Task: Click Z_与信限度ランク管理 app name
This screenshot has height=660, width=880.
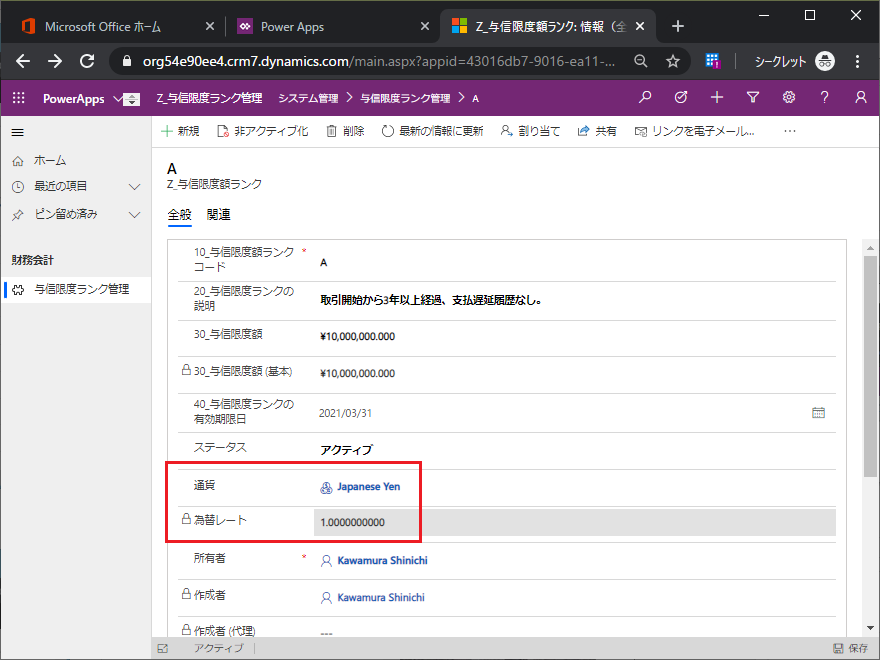Action: pyautogui.click(x=209, y=98)
